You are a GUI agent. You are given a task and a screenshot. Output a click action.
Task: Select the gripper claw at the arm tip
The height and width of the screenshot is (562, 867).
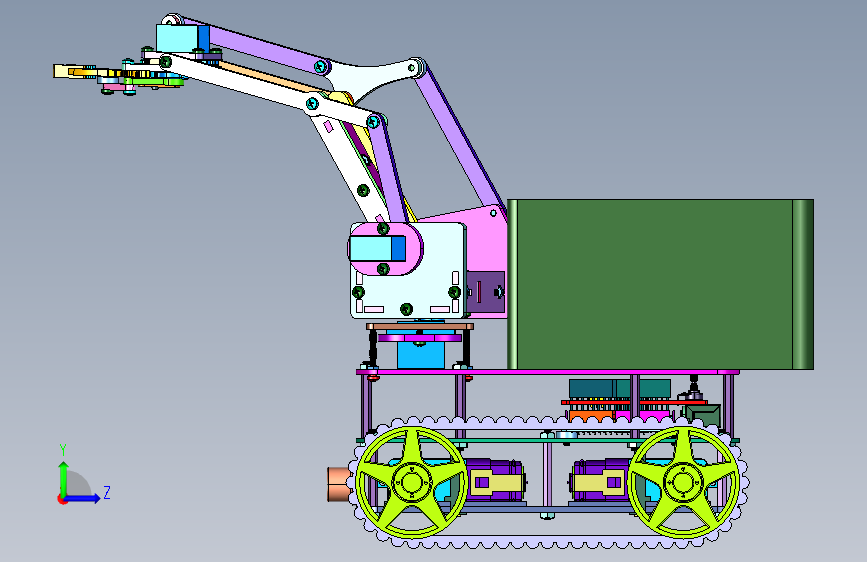click(75, 71)
